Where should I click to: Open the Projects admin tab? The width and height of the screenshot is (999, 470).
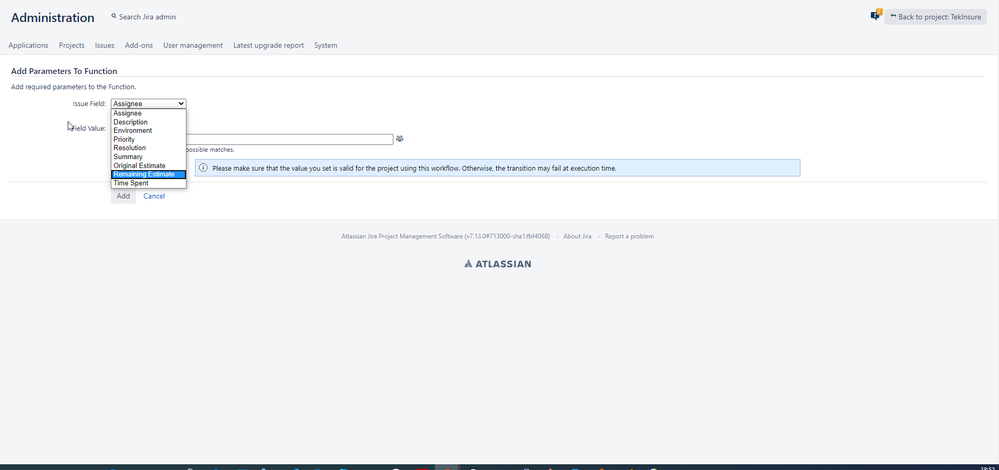[71, 45]
